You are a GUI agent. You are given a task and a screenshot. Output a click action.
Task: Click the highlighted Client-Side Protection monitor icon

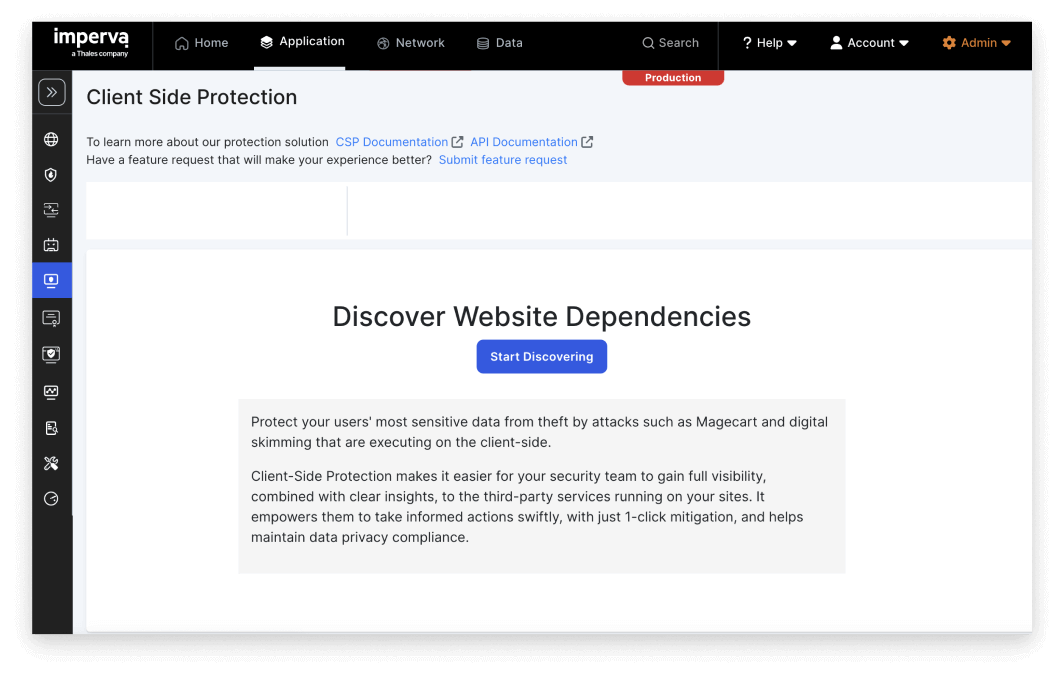pyautogui.click(x=51, y=280)
